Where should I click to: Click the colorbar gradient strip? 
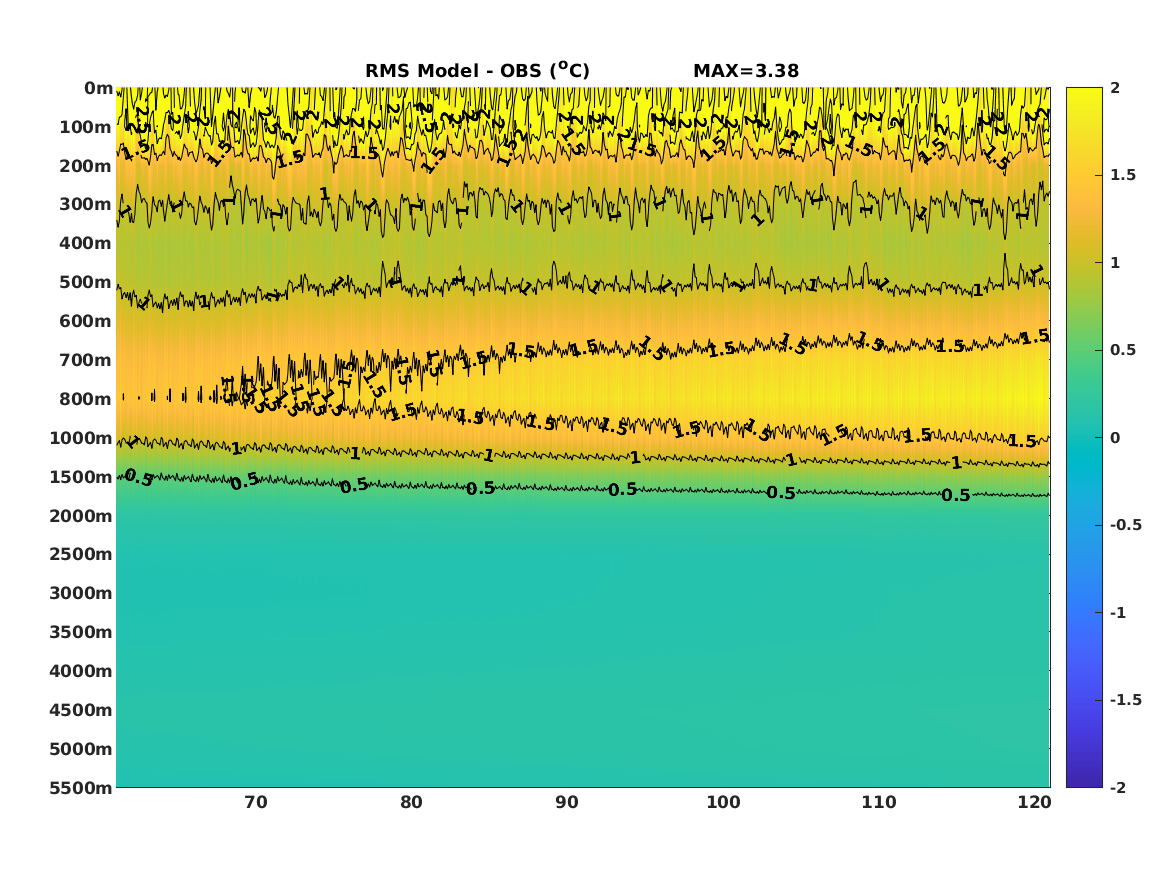coord(1084,438)
